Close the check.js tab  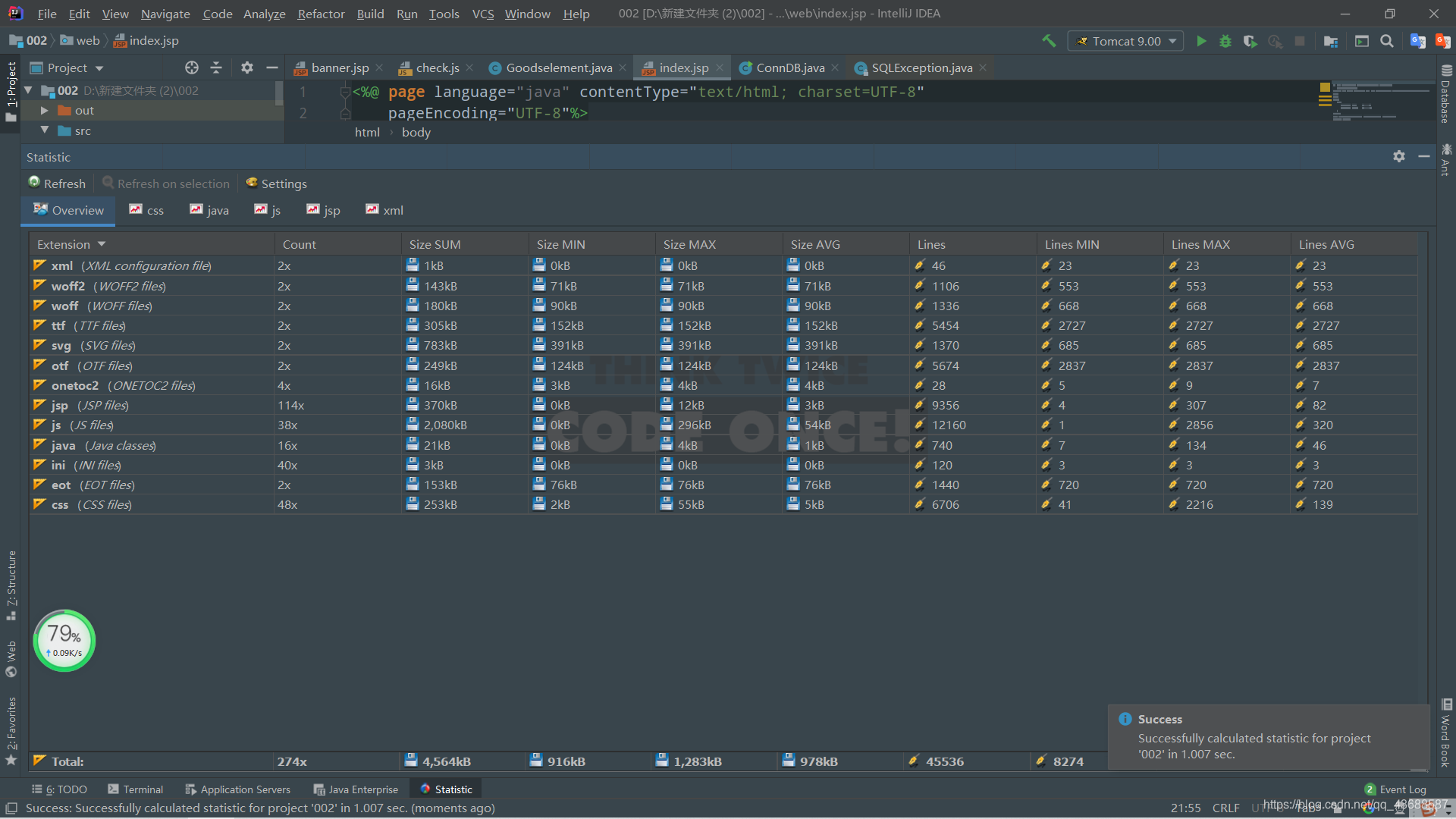pos(470,67)
